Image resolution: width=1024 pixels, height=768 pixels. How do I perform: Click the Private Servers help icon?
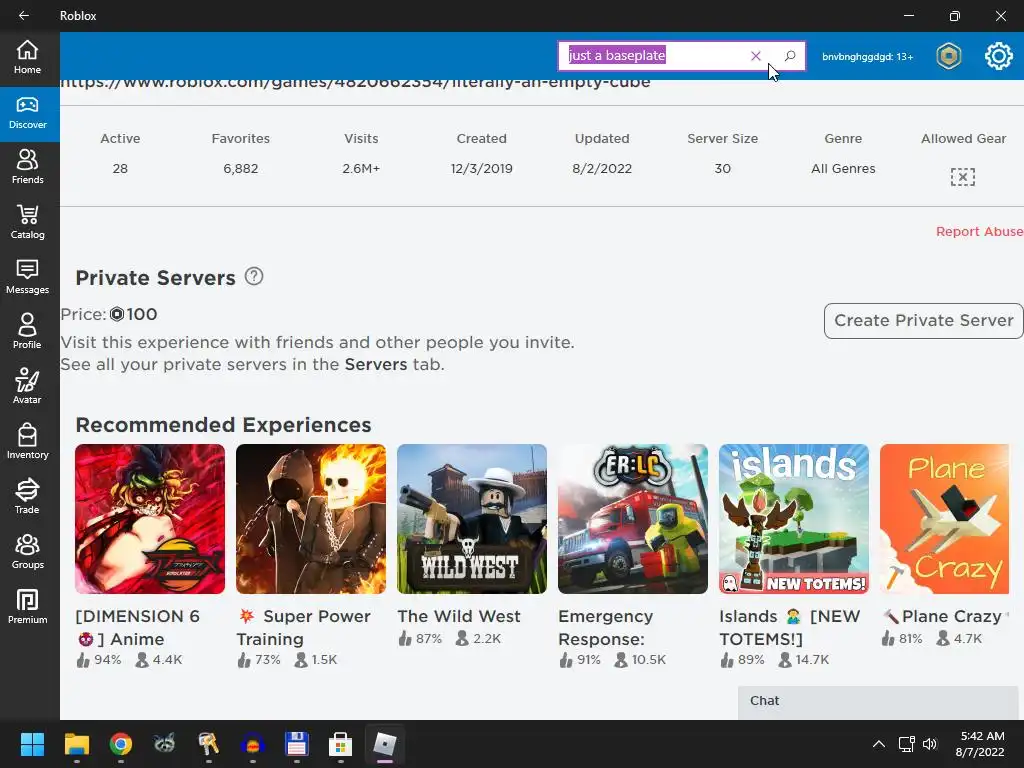click(254, 276)
